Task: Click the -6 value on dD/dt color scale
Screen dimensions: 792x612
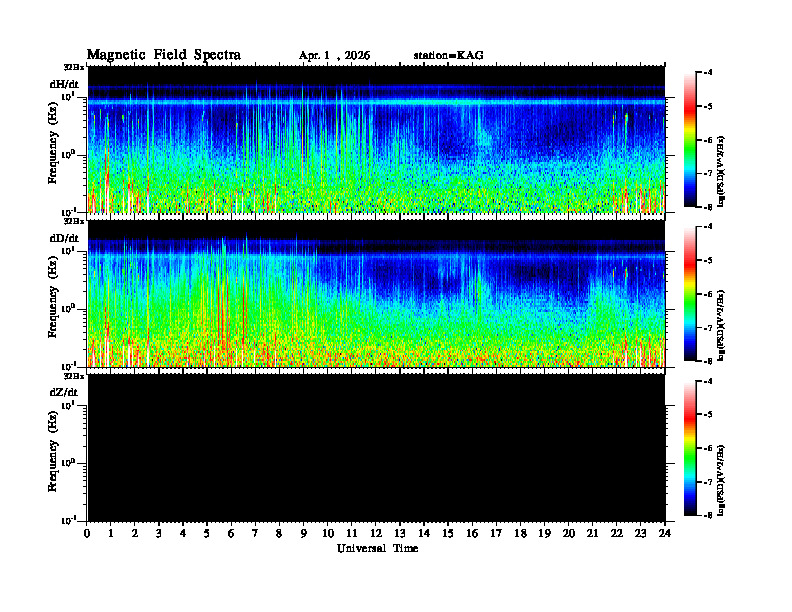Action: click(x=708, y=294)
